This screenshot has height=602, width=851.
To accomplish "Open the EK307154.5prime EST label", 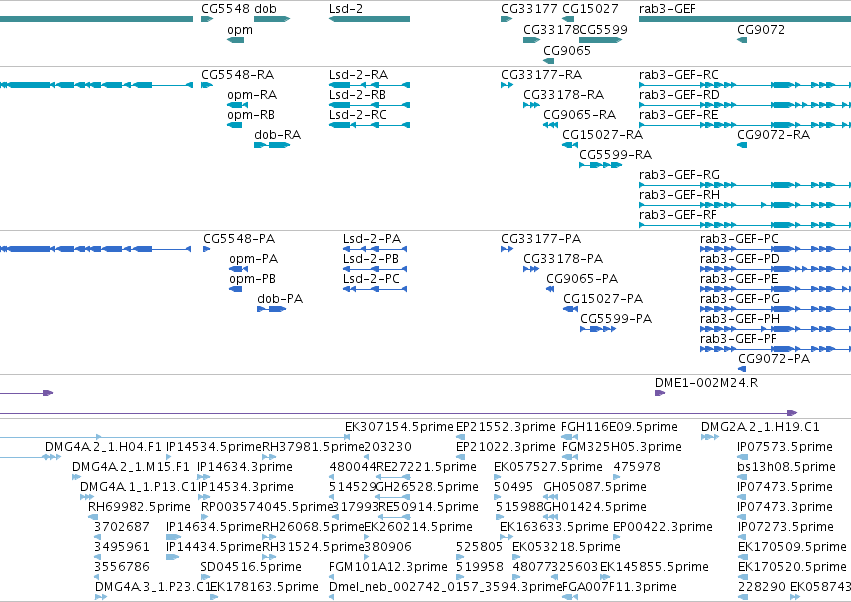I will tap(399, 427).
